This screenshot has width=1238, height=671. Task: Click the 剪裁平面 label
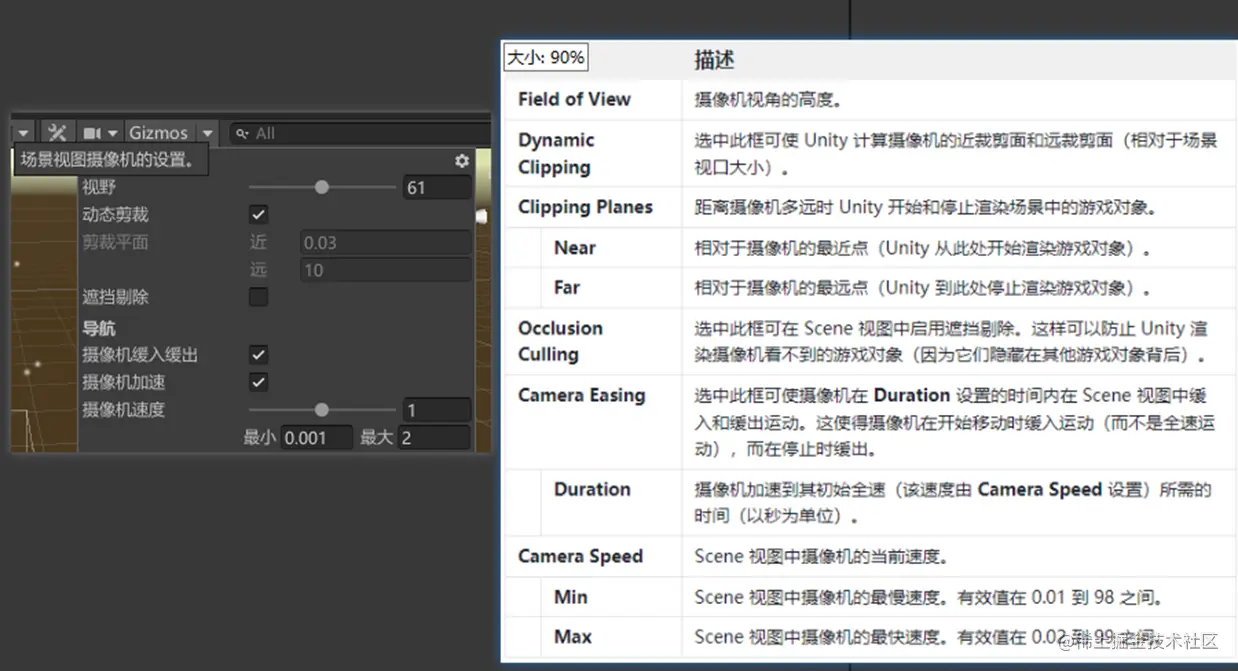(115, 242)
